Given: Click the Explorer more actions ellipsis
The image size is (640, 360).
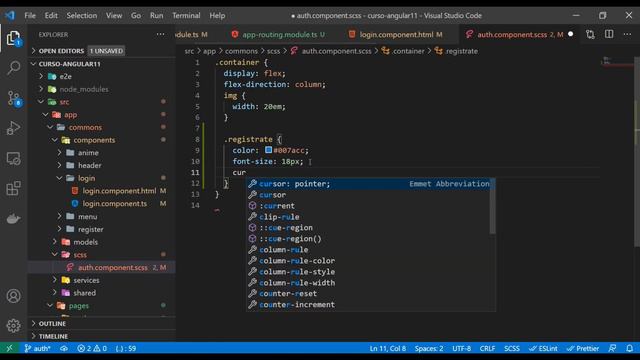Looking at the screenshot, I should tap(160, 35).
